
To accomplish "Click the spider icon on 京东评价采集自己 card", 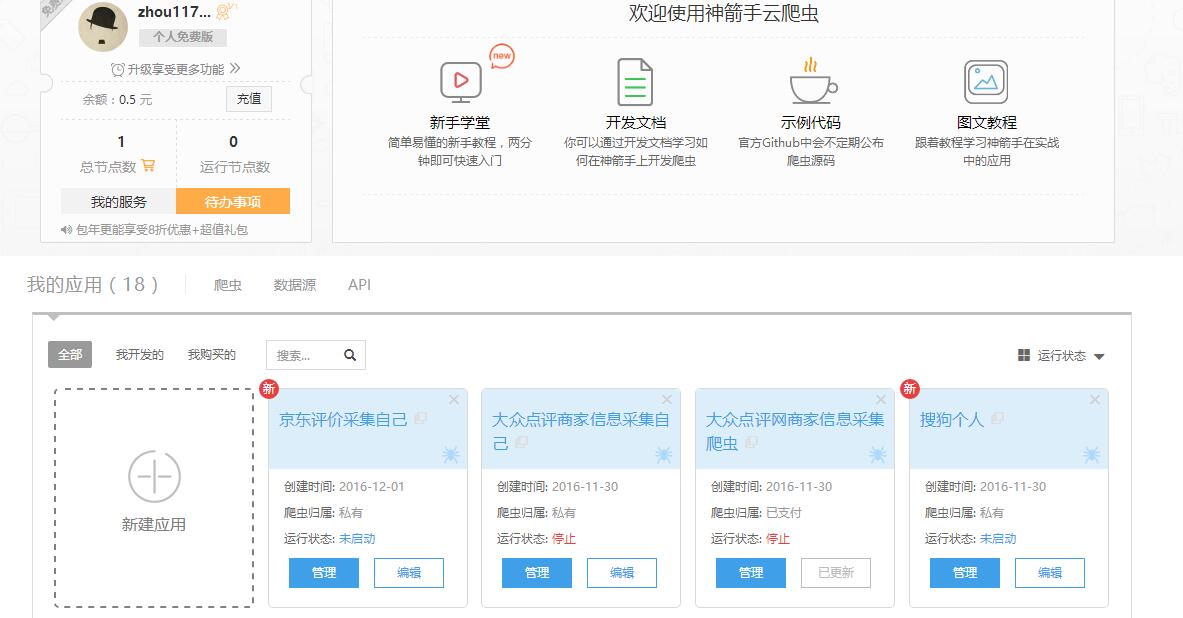I will [450, 454].
